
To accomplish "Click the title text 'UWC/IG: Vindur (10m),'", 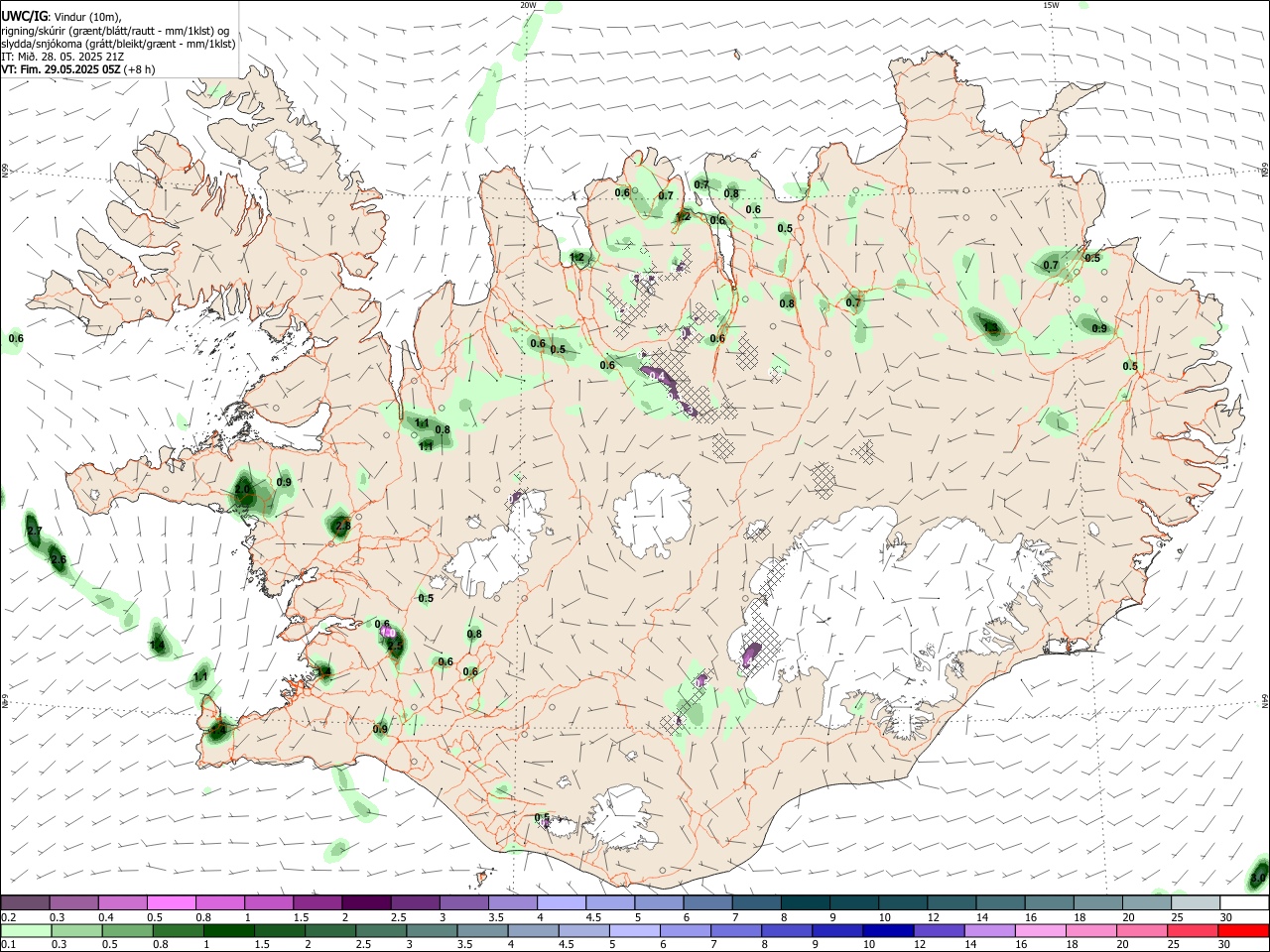I will point(62,17).
